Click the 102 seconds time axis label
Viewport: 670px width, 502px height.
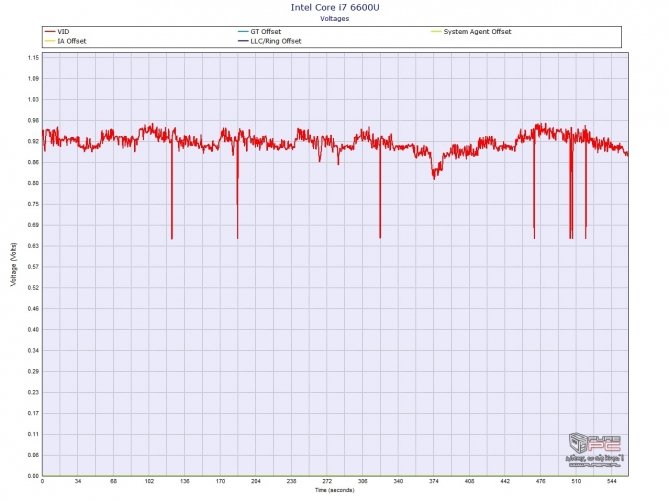(149, 481)
